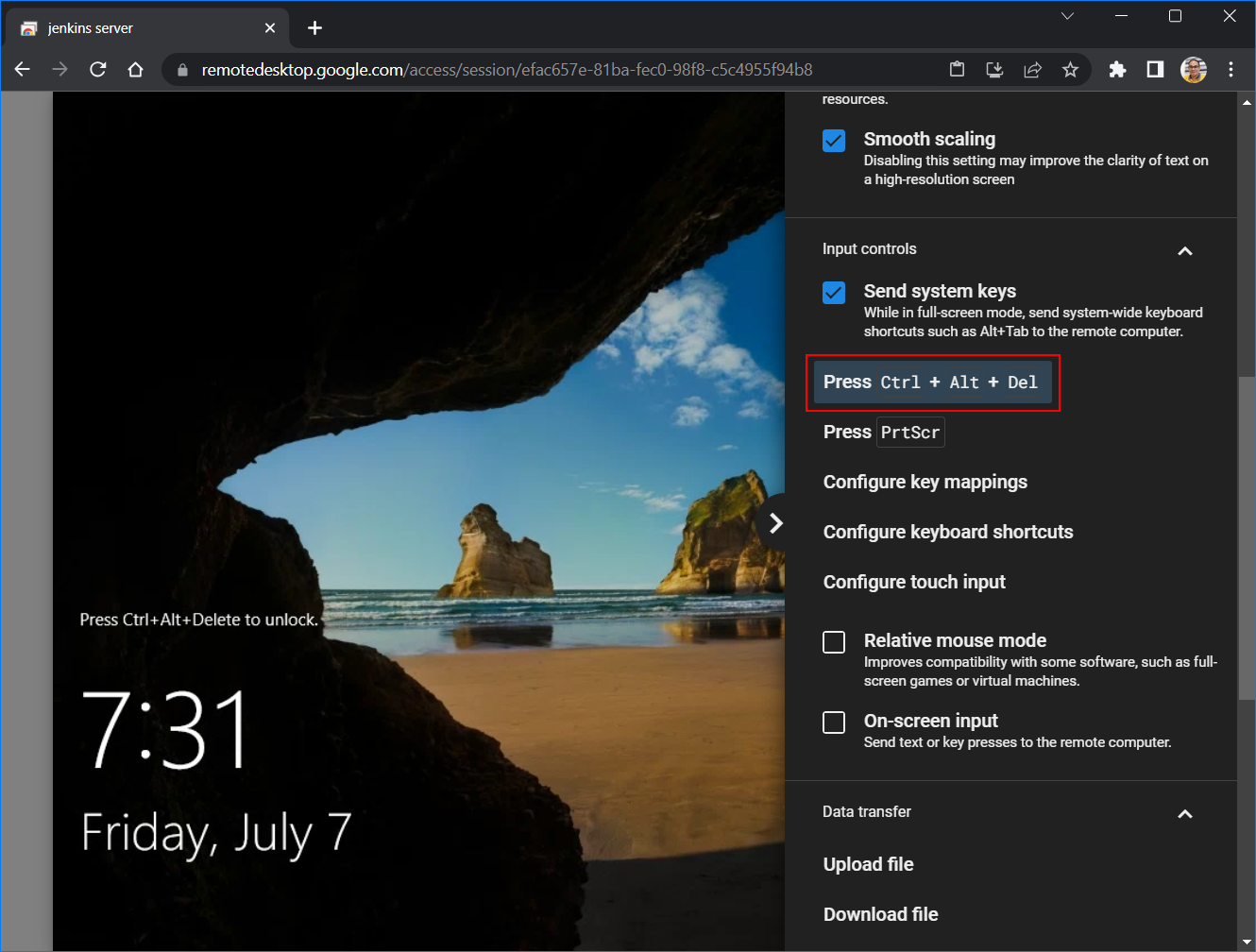The width and height of the screenshot is (1256, 952).
Task: Click the share page icon
Action: coord(1032,69)
